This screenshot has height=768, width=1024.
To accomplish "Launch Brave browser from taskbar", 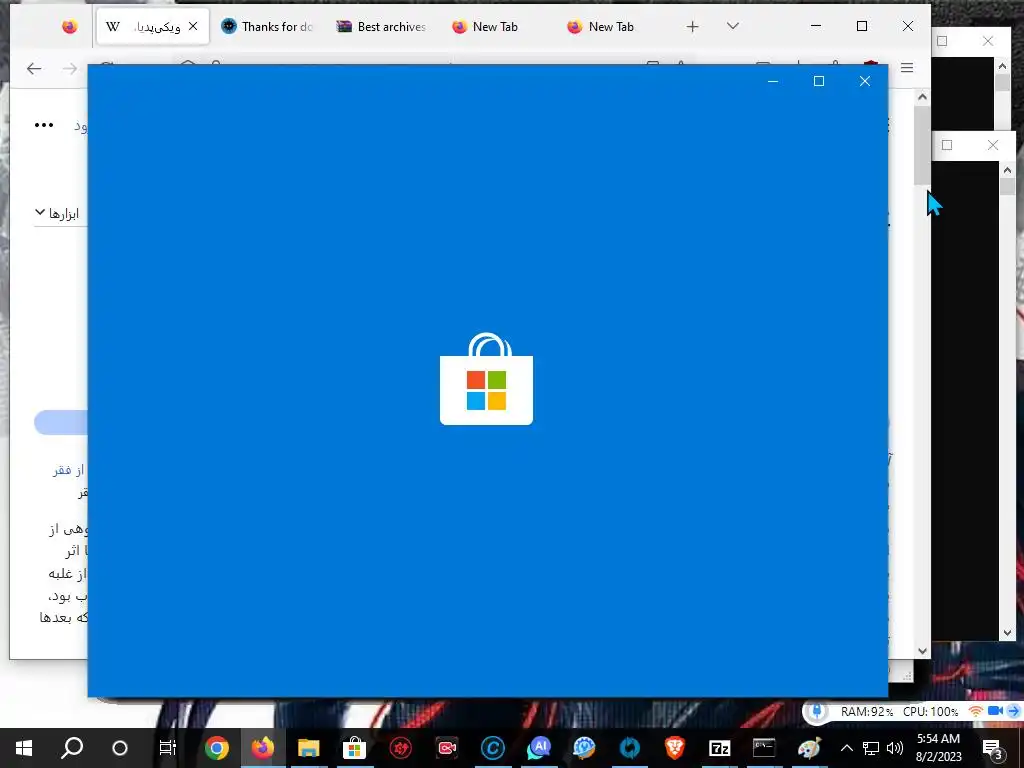I will (675, 748).
